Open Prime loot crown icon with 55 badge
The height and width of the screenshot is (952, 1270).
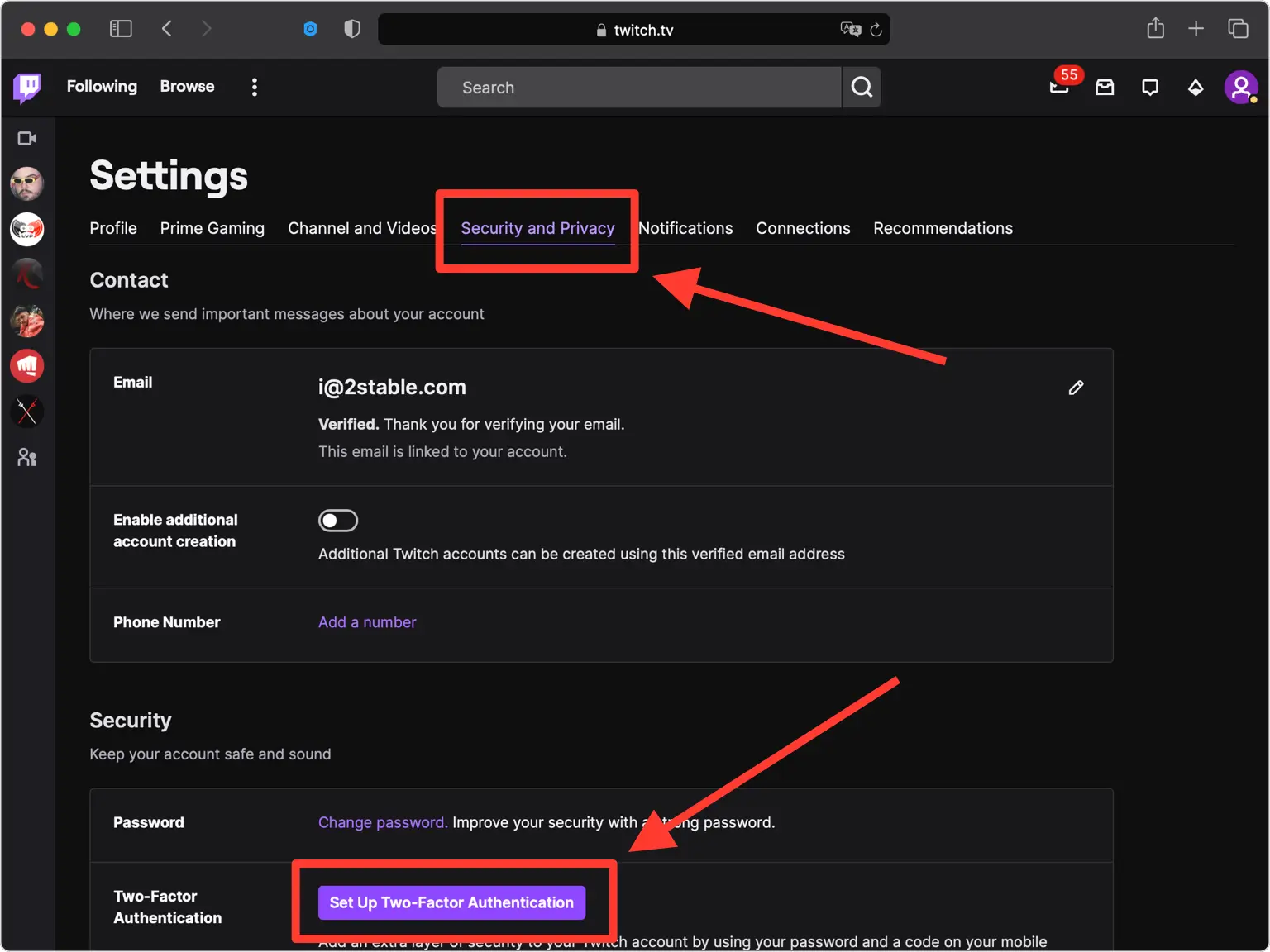[1060, 86]
